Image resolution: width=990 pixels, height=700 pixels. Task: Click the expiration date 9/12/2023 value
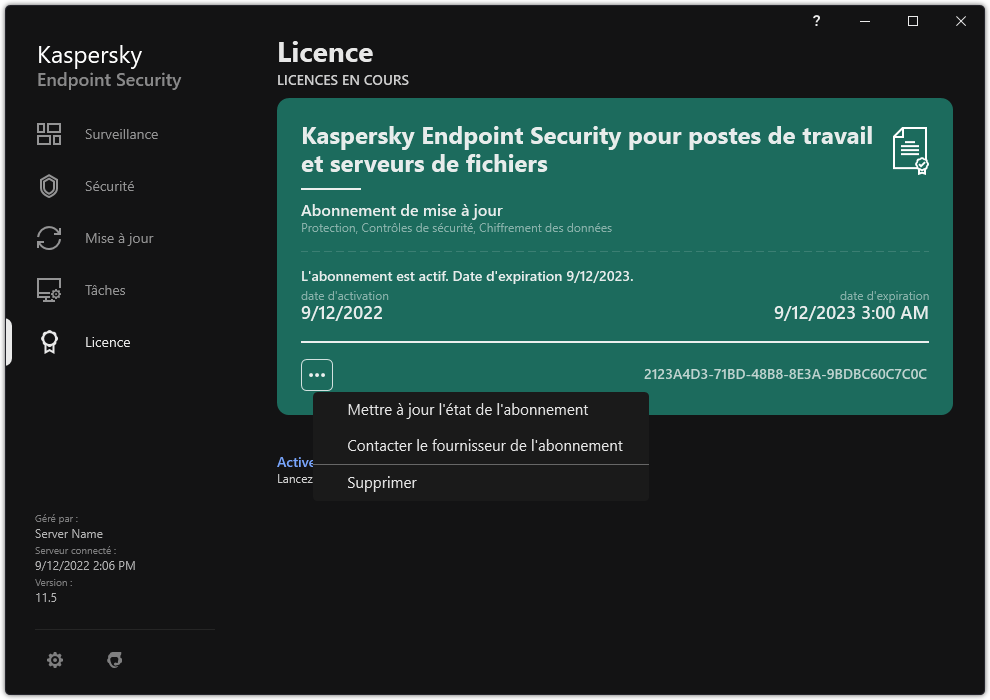pos(851,312)
